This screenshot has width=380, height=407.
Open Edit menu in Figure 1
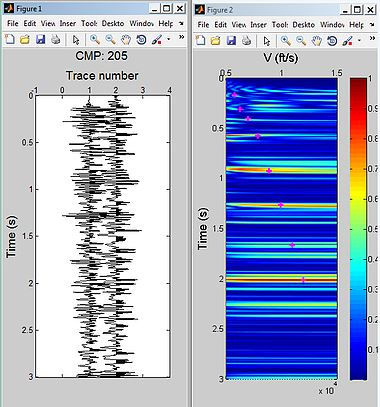pos(30,23)
